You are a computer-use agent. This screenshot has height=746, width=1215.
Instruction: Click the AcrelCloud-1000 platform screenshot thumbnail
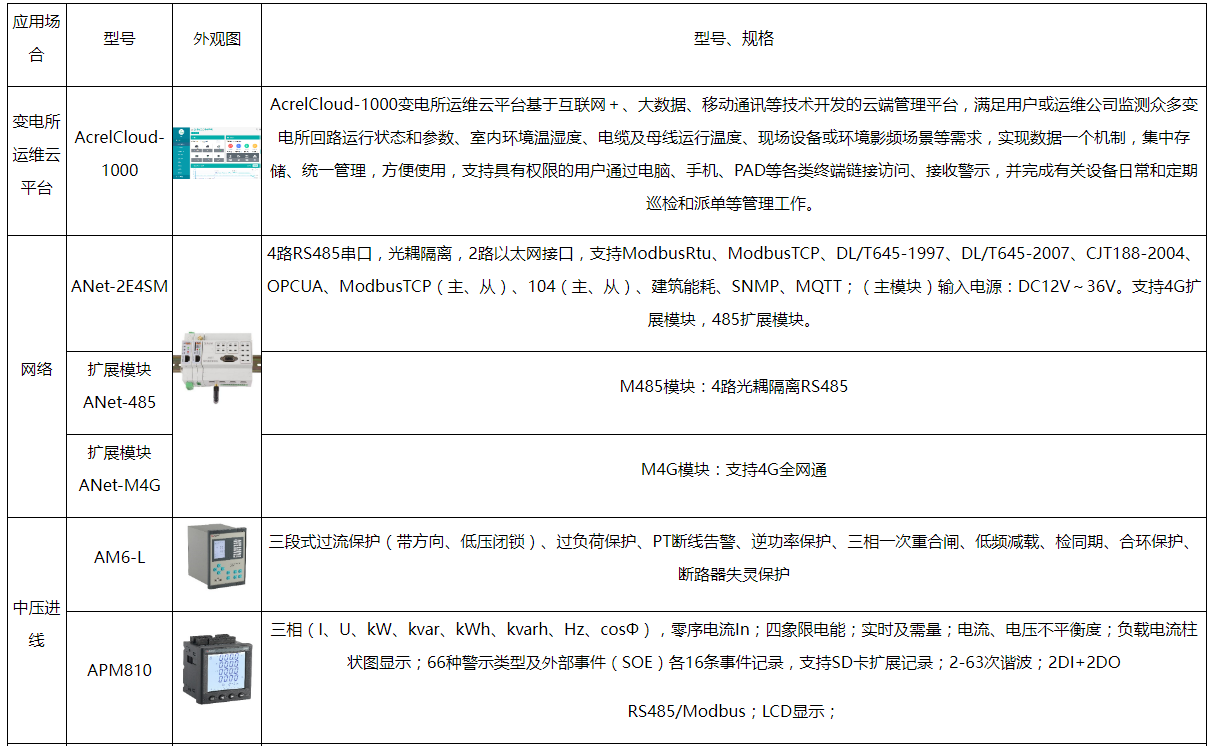(x=216, y=154)
